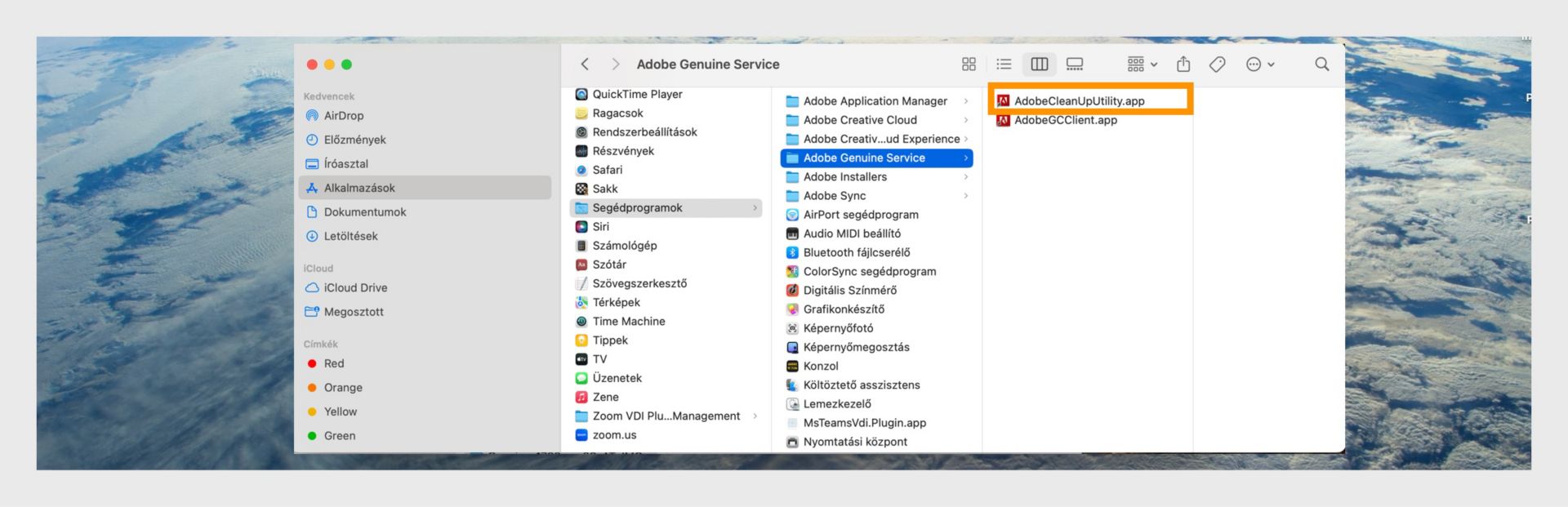
Task: Select the Red tag
Action: tap(425, 363)
